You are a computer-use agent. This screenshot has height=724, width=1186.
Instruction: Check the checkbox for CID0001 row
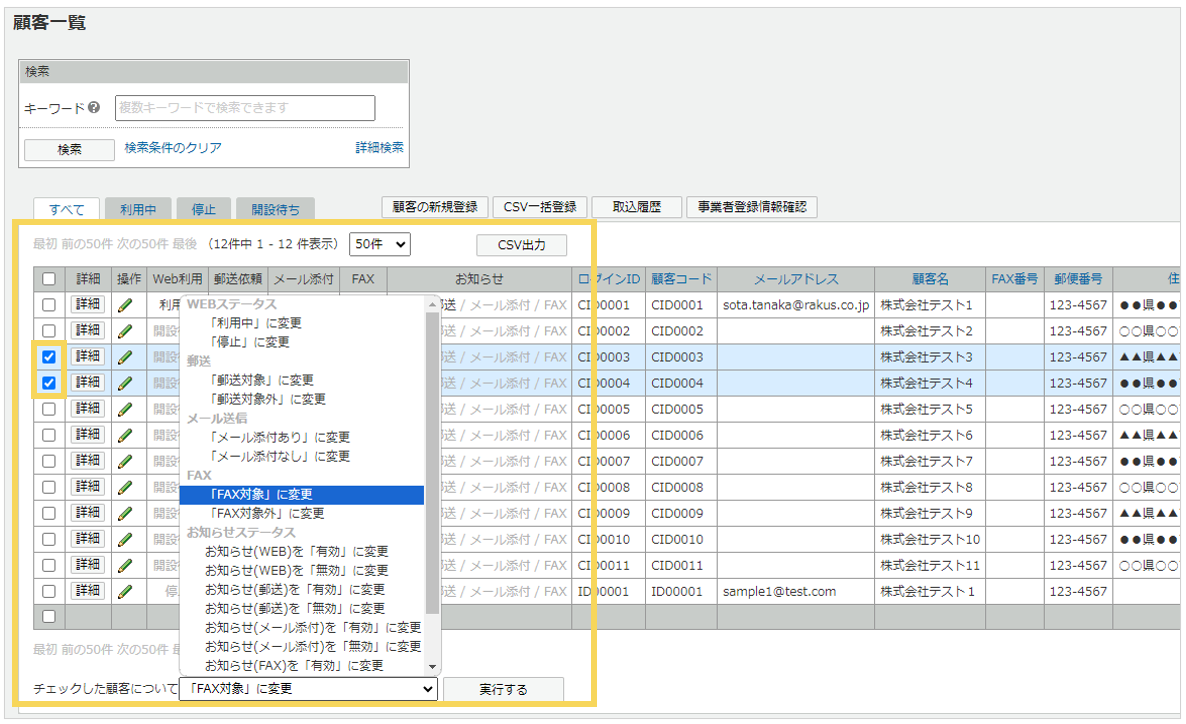[49, 305]
